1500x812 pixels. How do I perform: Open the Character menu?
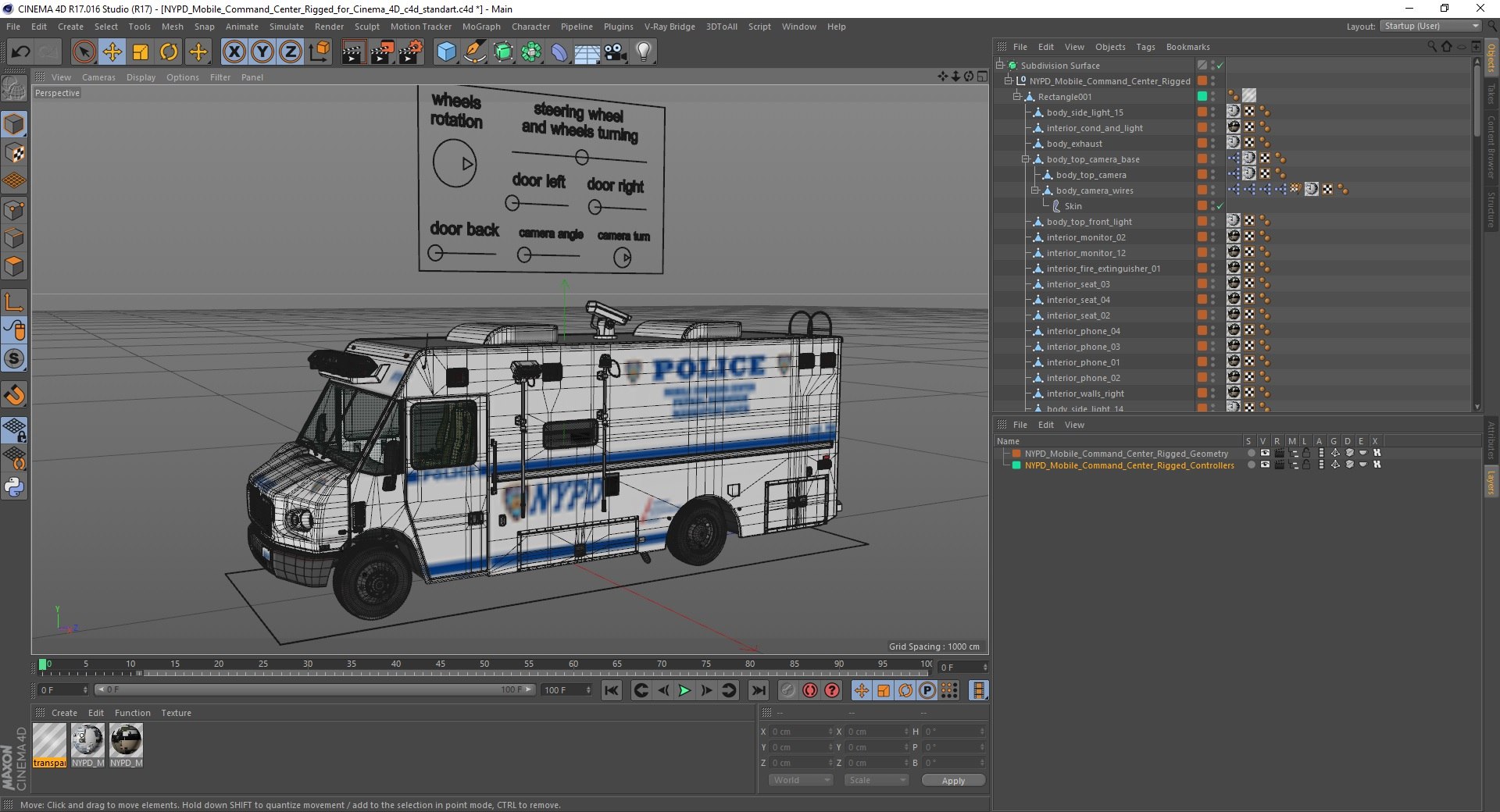tap(531, 27)
